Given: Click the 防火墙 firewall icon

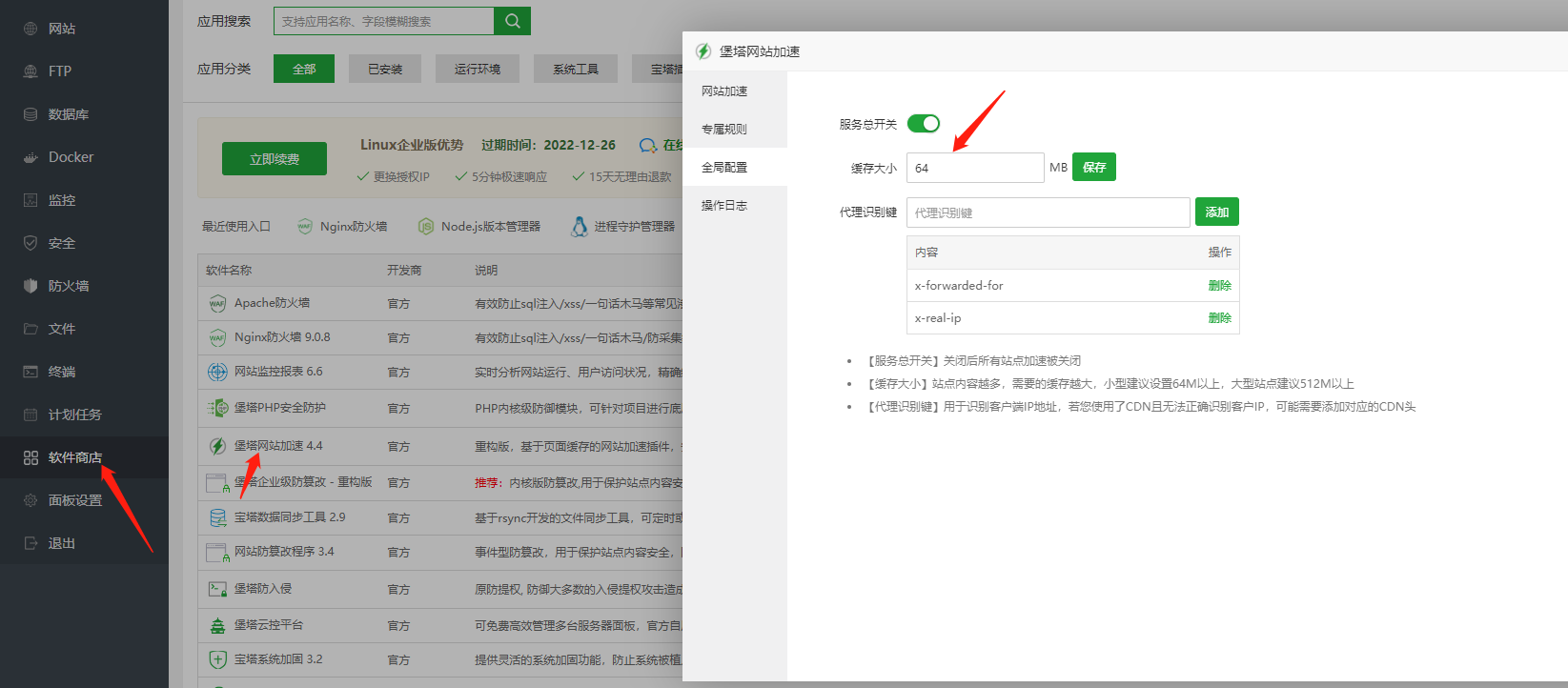Looking at the screenshot, I should pyautogui.click(x=31, y=286).
